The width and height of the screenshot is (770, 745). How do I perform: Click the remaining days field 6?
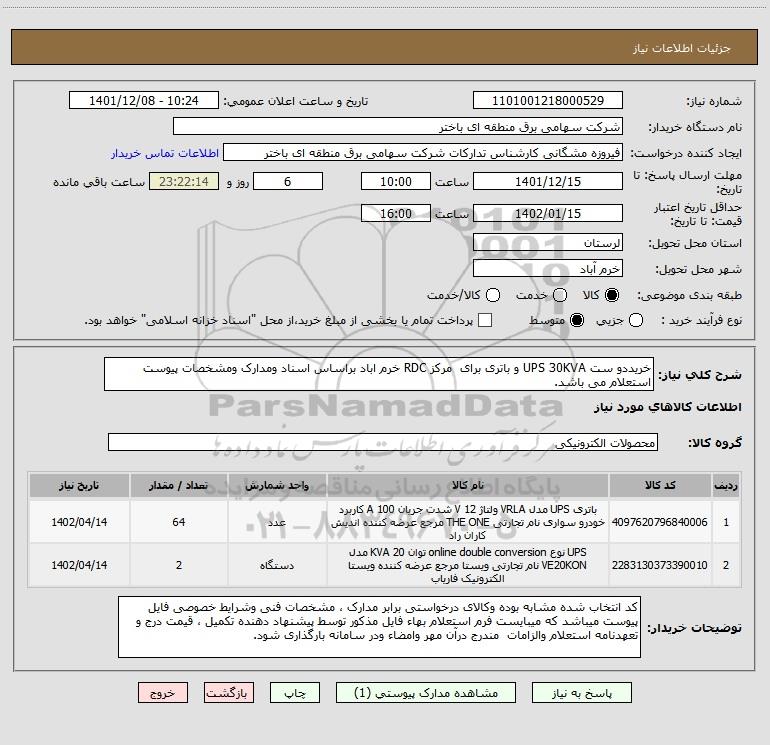(288, 182)
